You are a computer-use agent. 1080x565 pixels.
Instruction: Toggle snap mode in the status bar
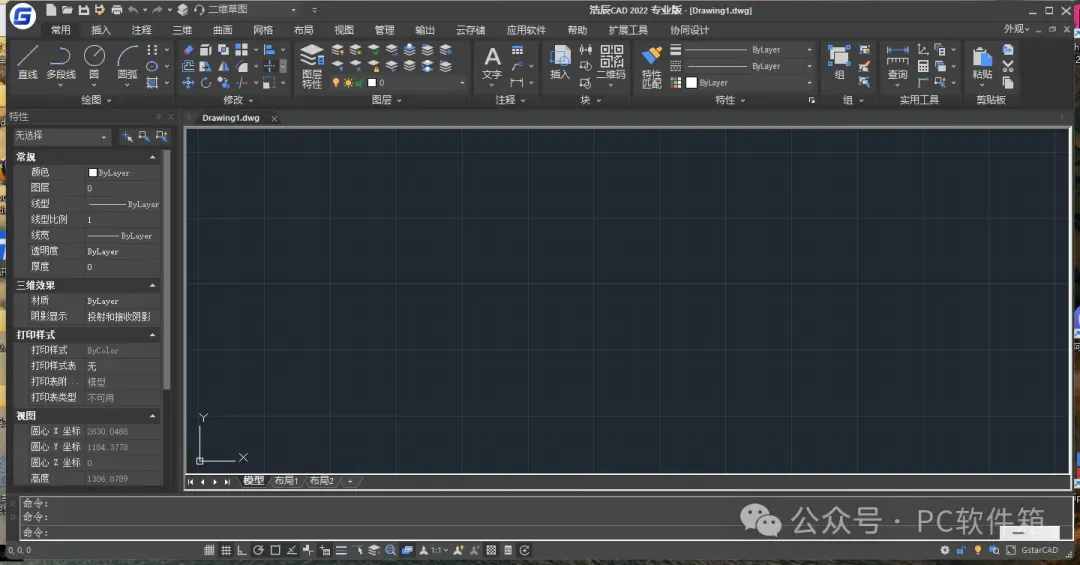209,550
